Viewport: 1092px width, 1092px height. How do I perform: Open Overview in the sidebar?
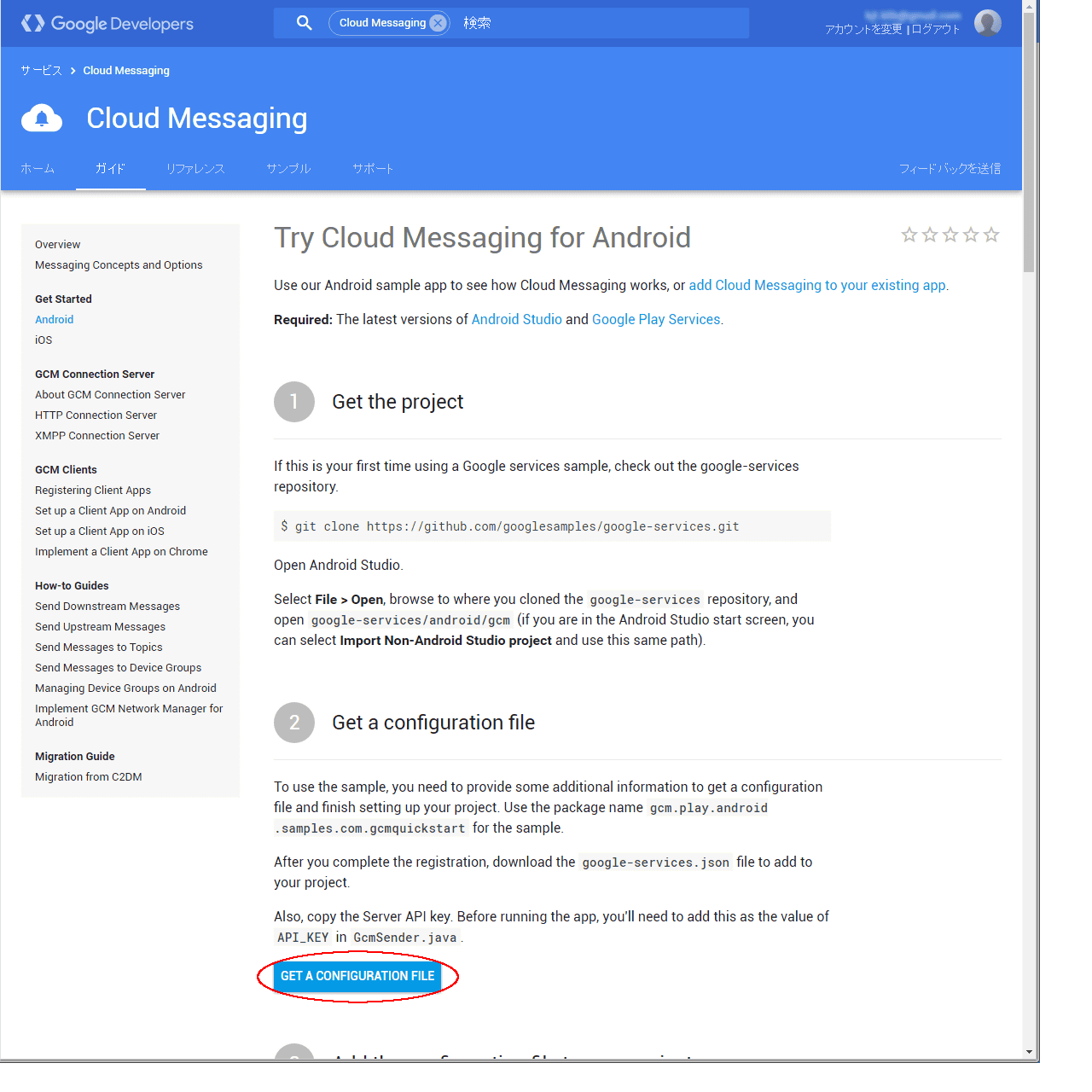coord(58,245)
